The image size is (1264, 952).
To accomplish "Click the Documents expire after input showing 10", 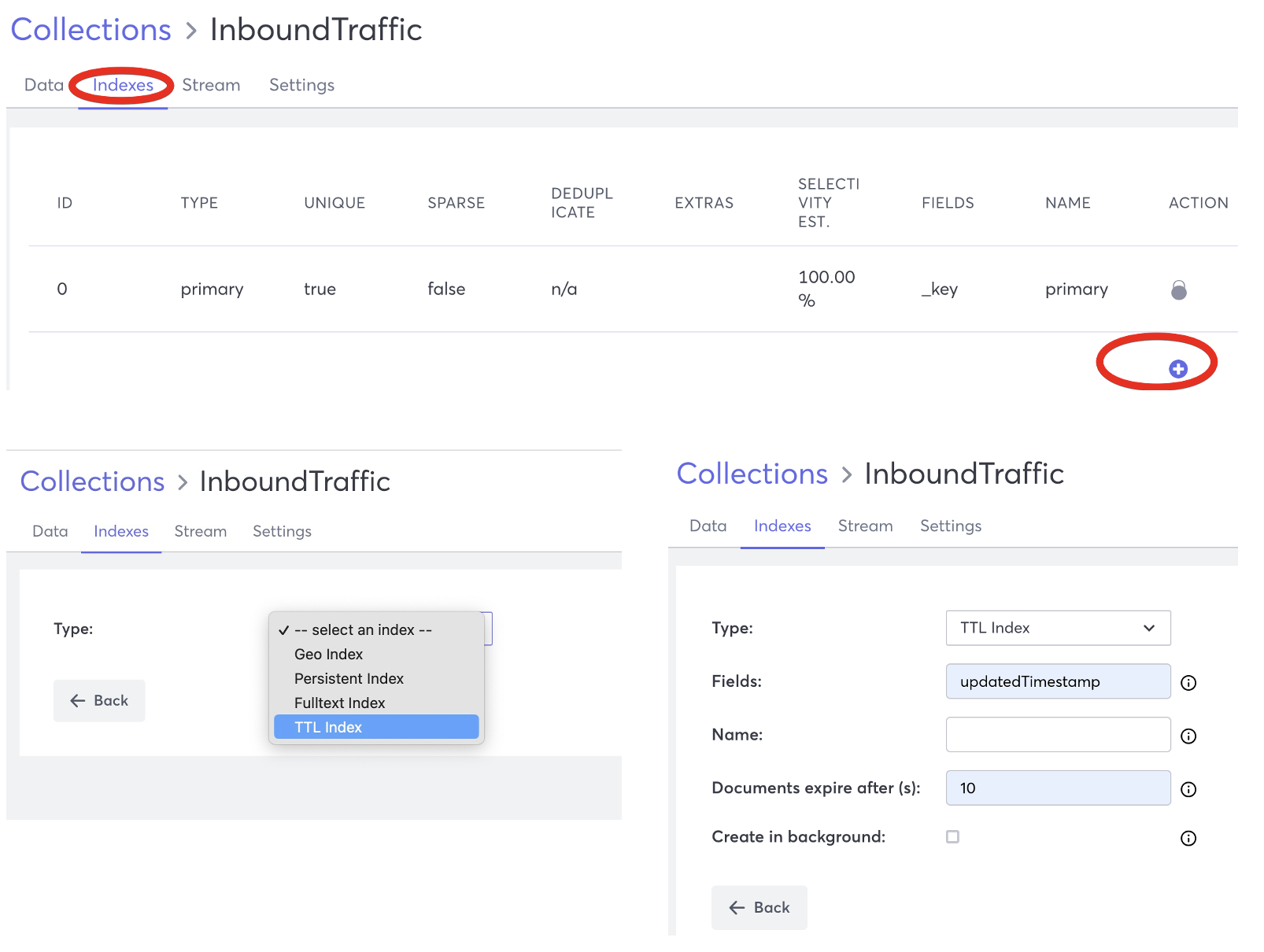I will pos(1058,788).
